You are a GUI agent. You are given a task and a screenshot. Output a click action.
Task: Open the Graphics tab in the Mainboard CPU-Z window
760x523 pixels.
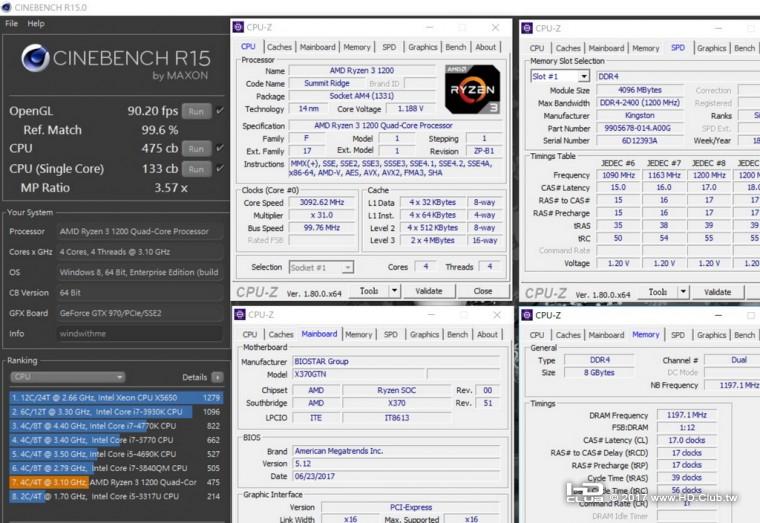point(424,334)
